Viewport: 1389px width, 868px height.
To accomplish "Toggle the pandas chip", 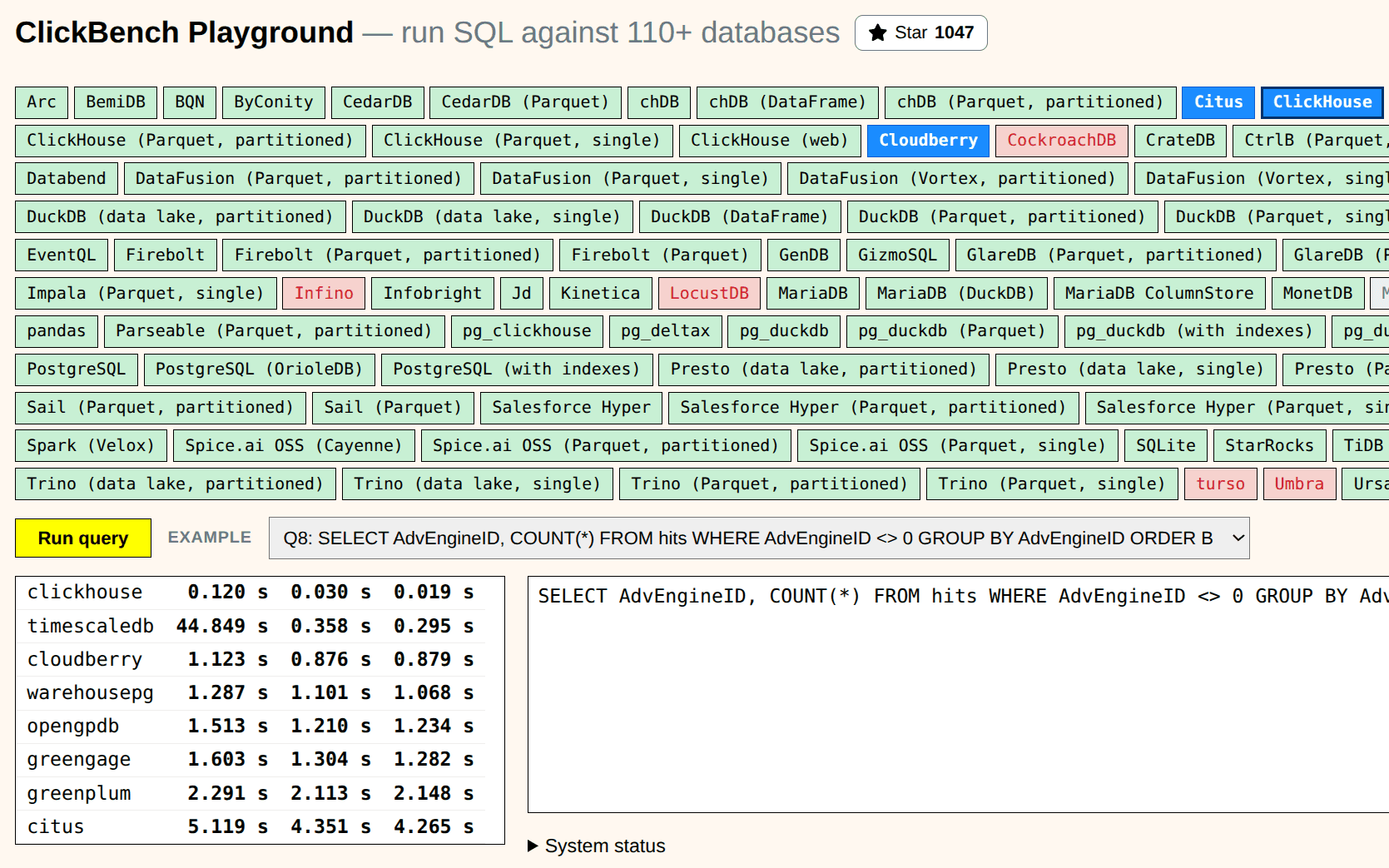I will (x=57, y=330).
